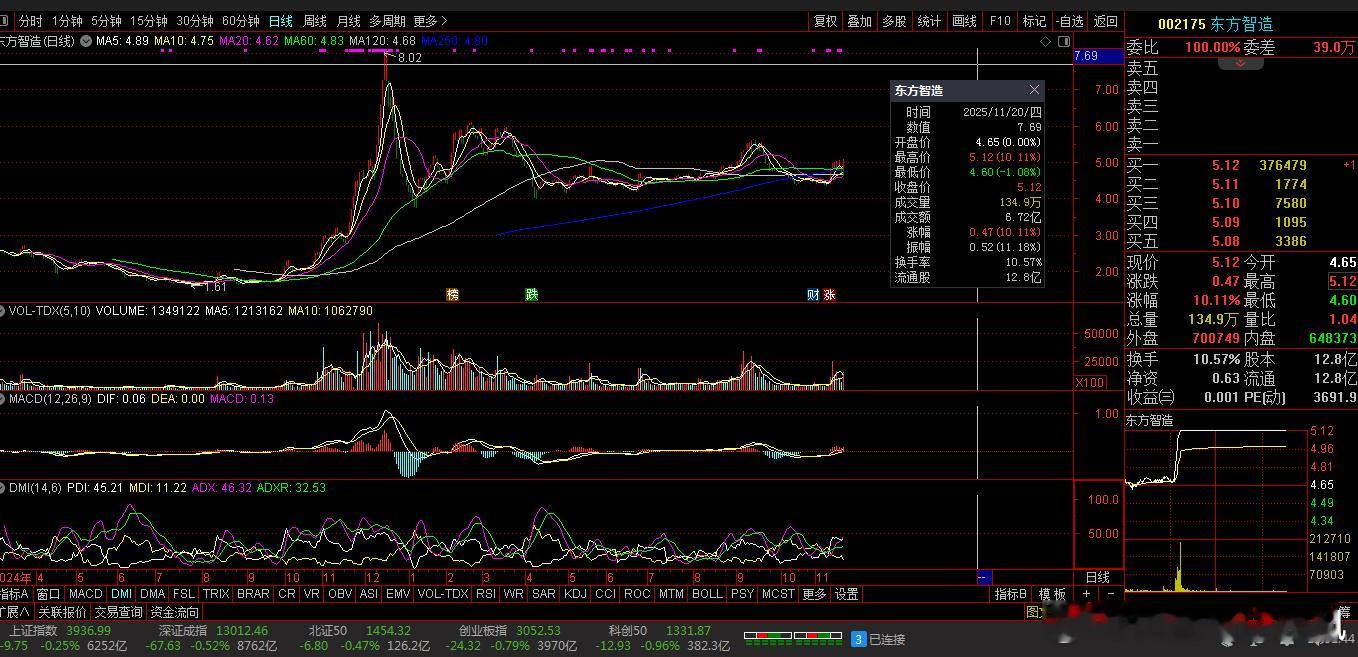Click the 榜 marker on the chart
Viewport: 1358px width, 657px height.
pos(452,294)
